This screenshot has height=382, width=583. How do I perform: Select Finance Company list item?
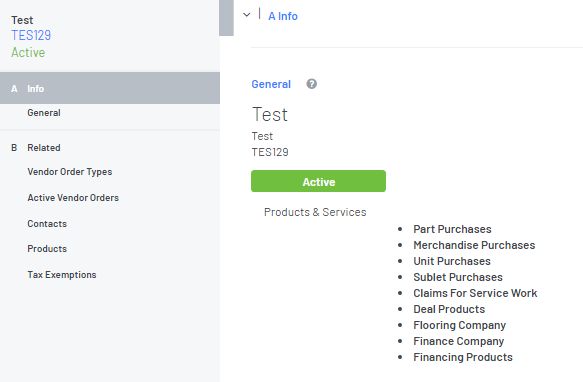(x=459, y=341)
